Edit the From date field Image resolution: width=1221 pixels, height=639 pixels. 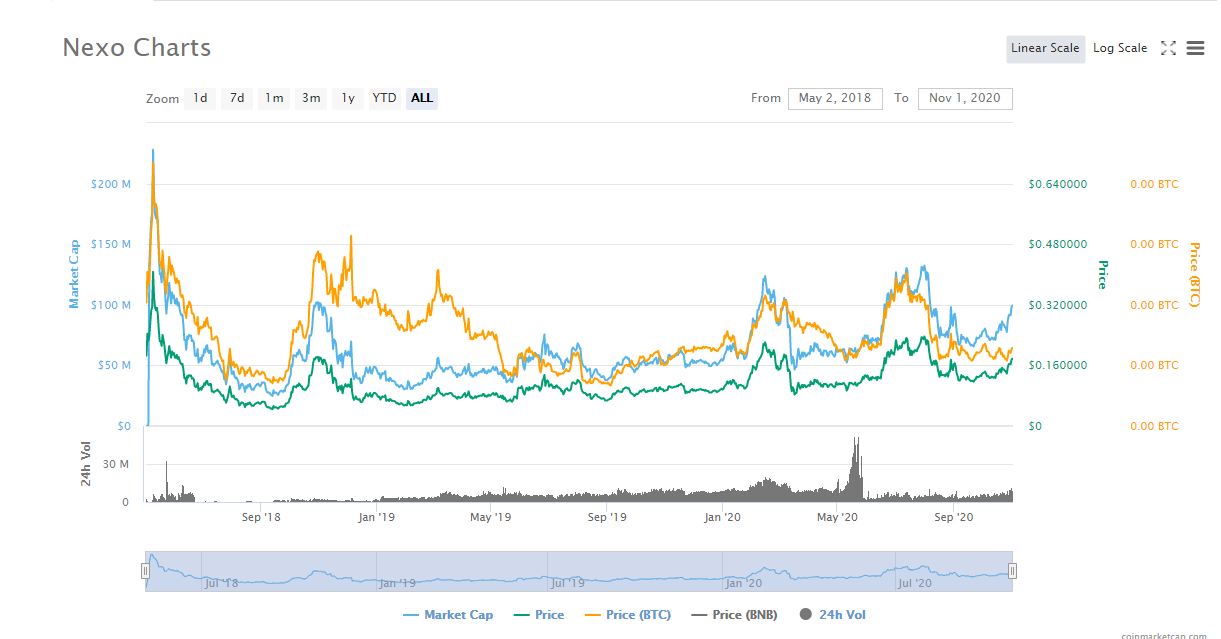(835, 98)
